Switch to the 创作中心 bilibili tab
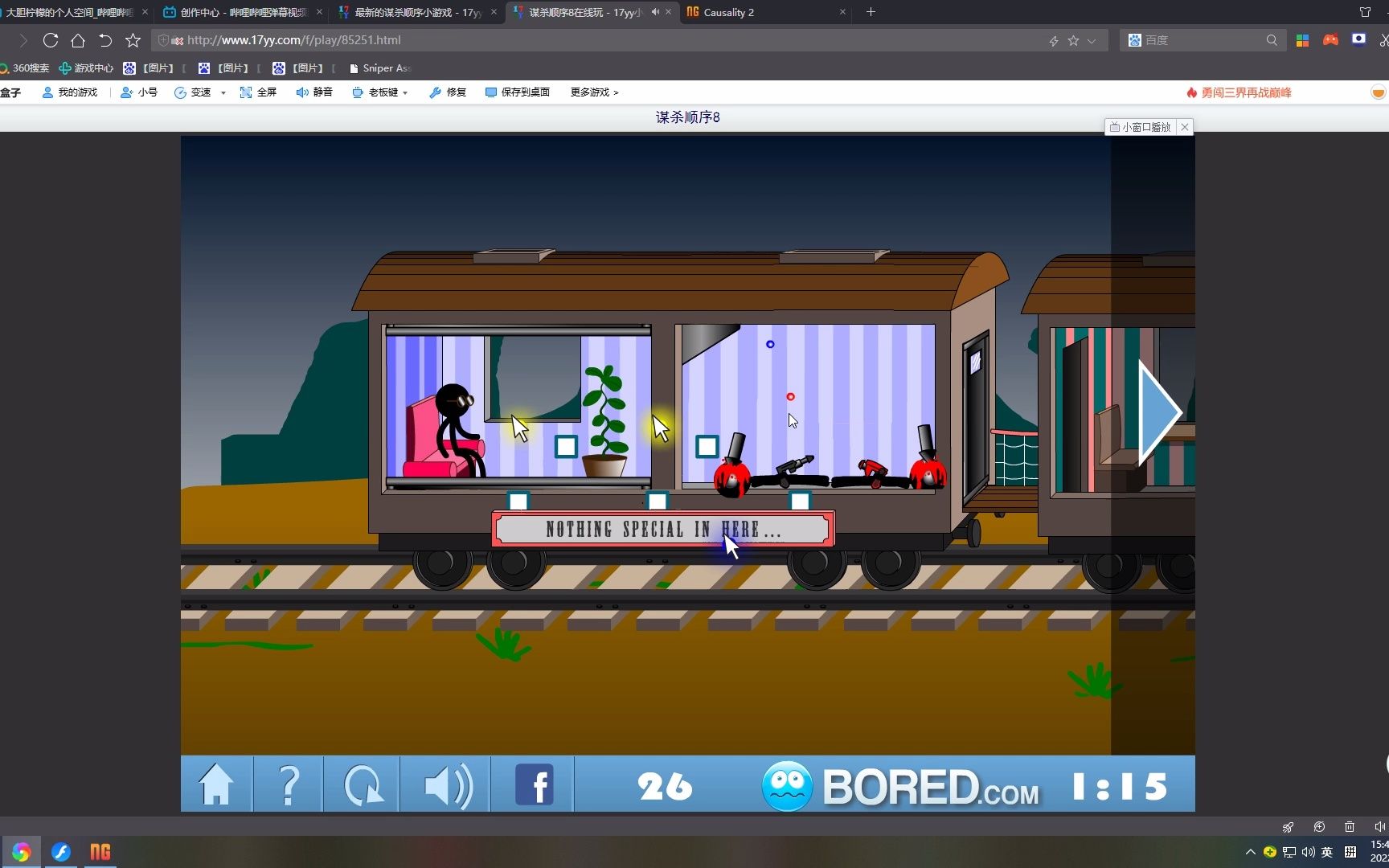 click(x=241, y=12)
